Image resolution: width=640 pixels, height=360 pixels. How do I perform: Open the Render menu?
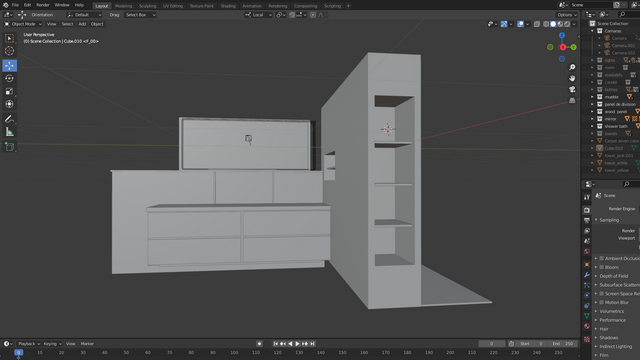[x=42, y=5]
